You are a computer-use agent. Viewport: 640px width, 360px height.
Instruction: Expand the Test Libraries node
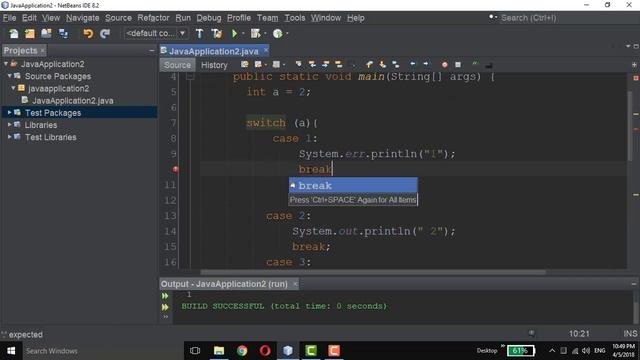pyautogui.click(x=9, y=137)
